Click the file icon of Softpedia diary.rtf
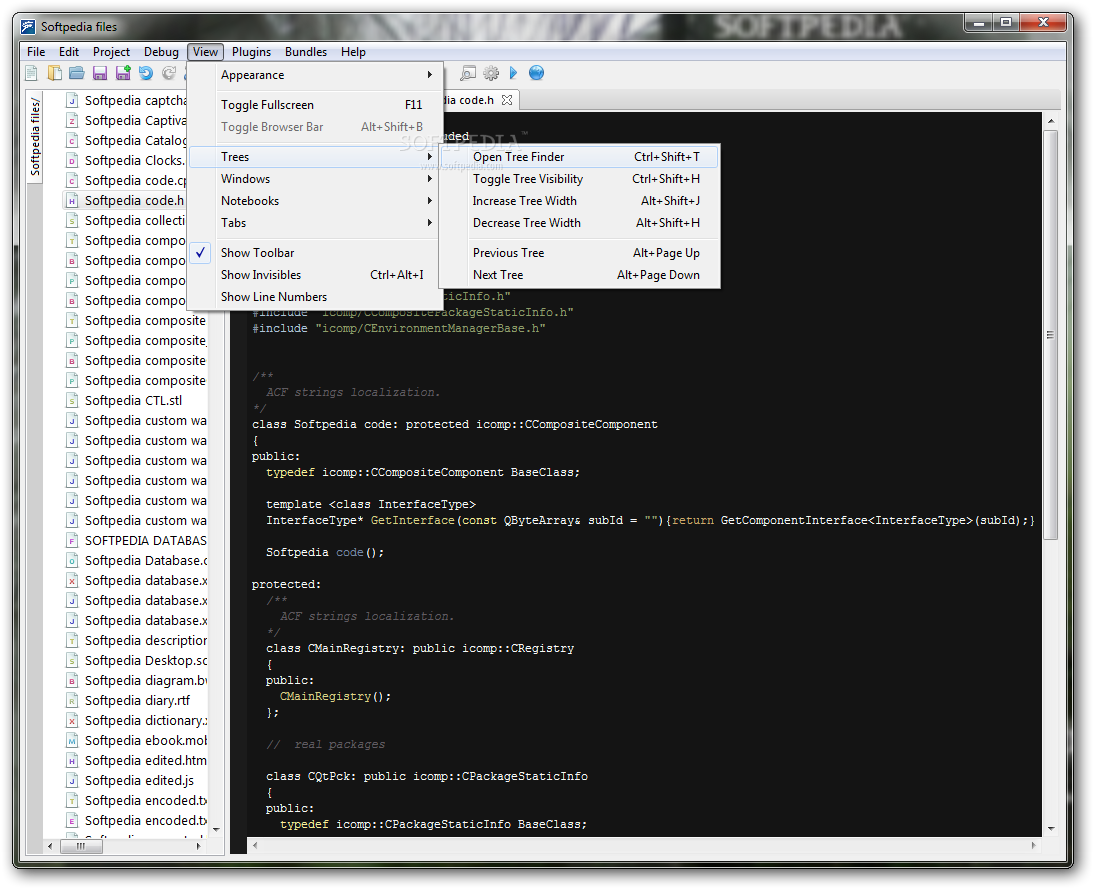 (72, 701)
